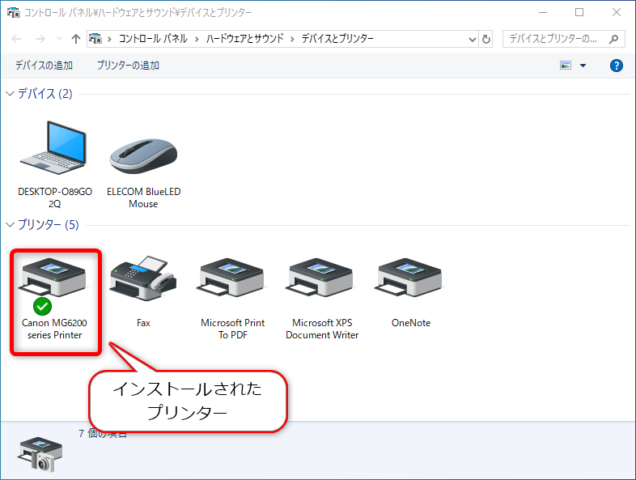Click the refresh button next to address bar

tap(486, 39)
